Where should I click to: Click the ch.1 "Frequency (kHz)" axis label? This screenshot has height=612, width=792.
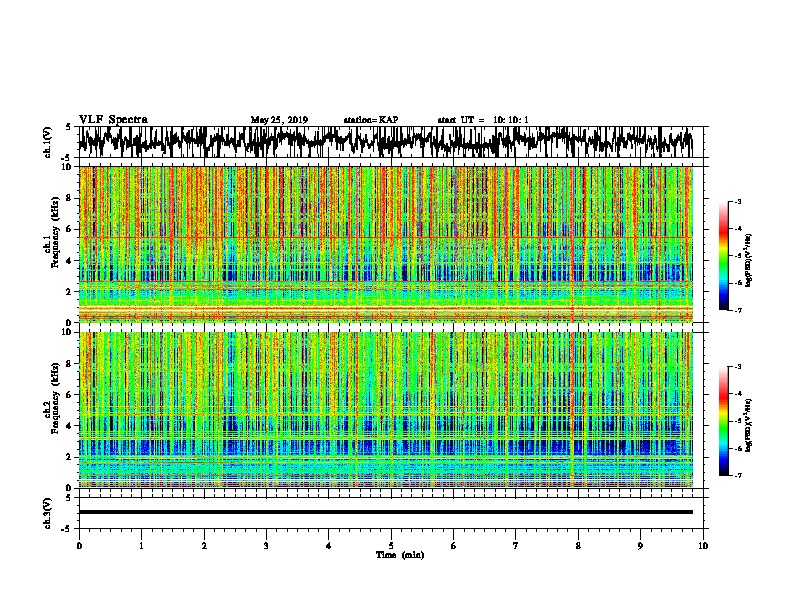[x=55, y=232]
